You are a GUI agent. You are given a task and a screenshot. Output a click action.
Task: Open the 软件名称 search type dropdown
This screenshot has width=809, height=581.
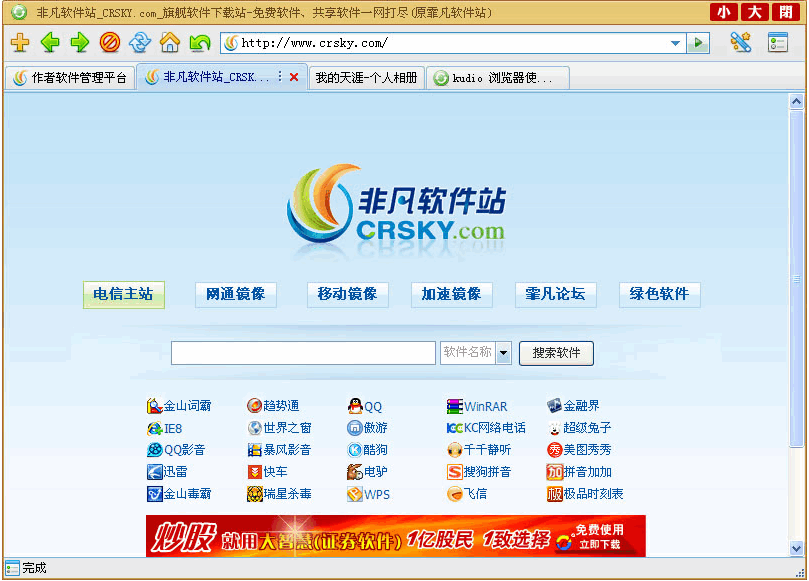[504, 353]
